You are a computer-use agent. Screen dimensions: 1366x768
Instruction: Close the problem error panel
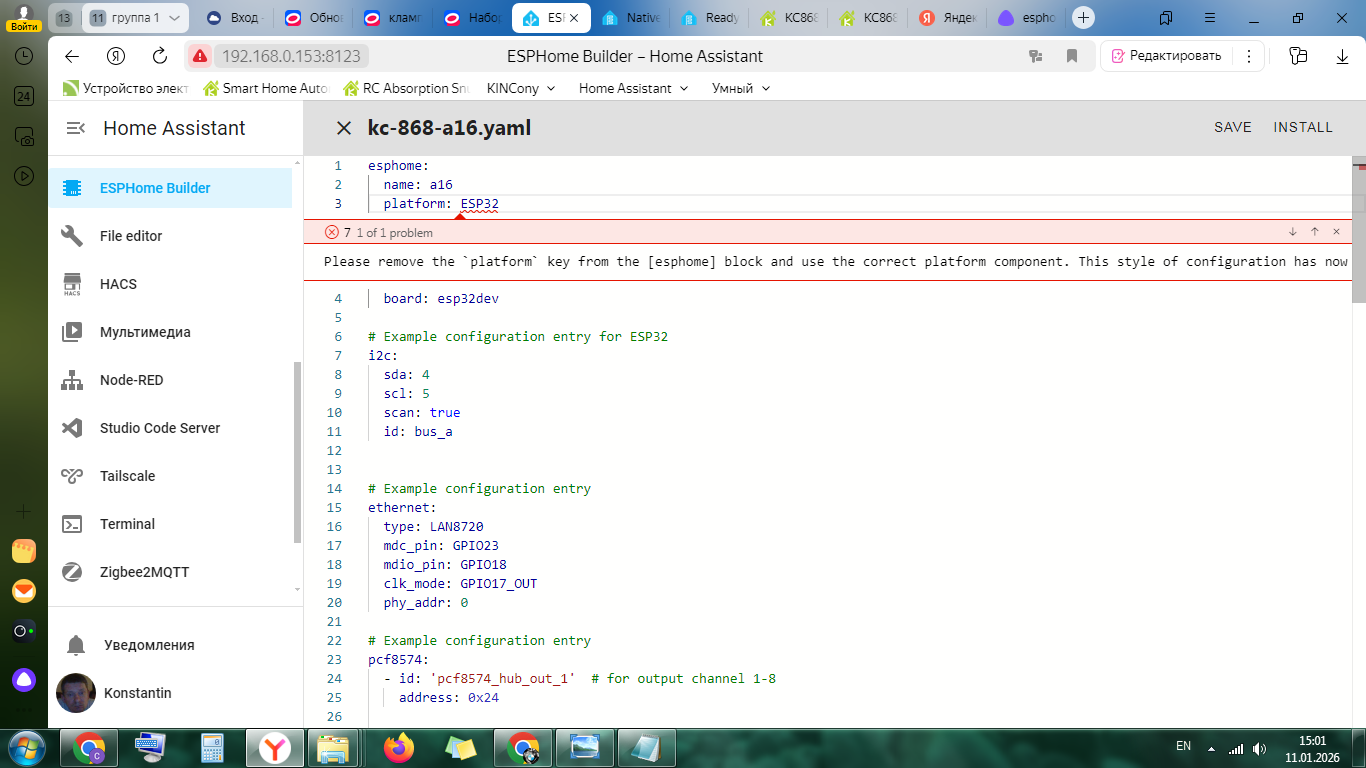1336,232
